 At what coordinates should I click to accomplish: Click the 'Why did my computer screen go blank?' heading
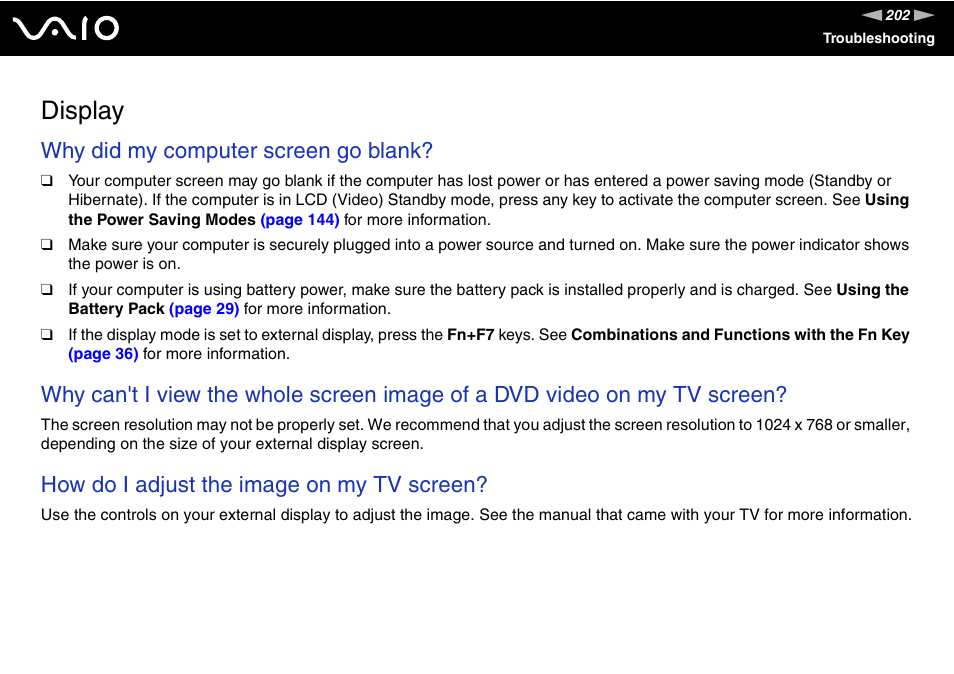pyautogui.click(x=237, y=150)
